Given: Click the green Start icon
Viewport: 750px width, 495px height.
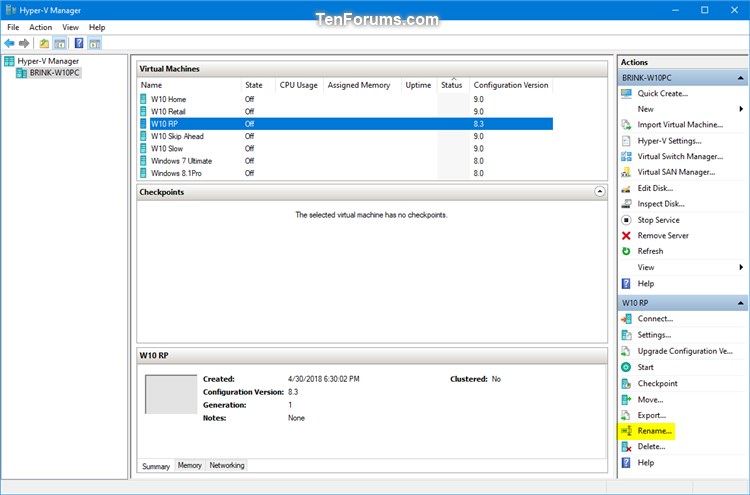Looking at the screenshot, I should 626,367.
